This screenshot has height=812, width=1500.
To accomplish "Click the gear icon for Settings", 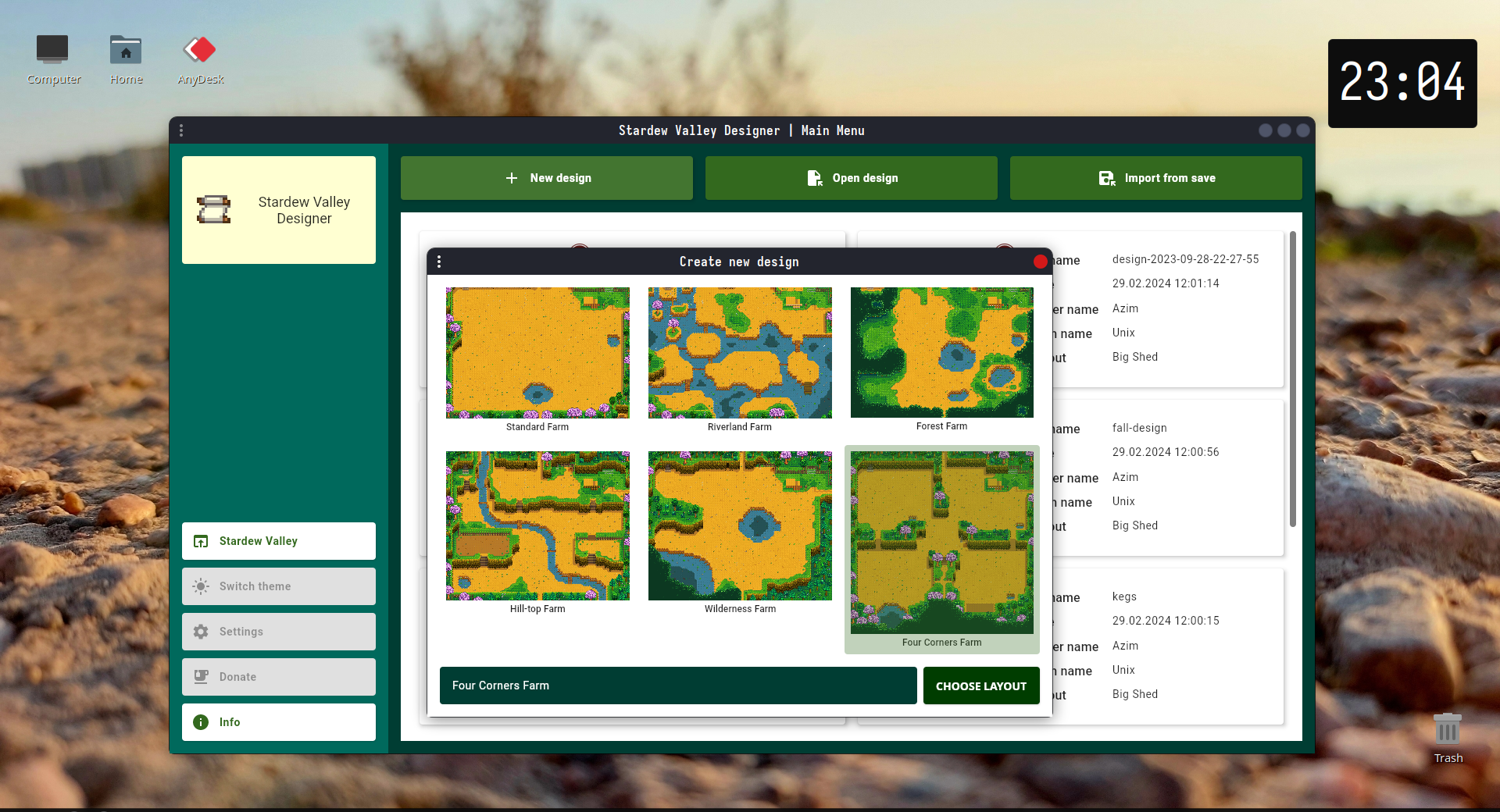I will [x=201, y=632].
